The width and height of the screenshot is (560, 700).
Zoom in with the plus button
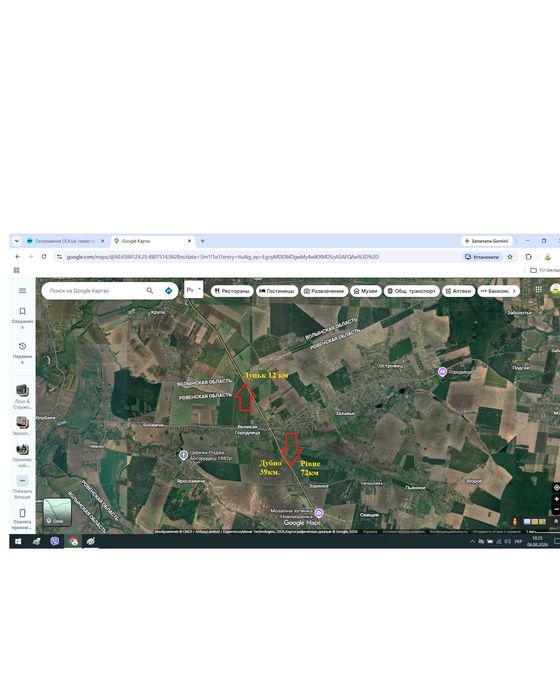[x=556, y=499]
